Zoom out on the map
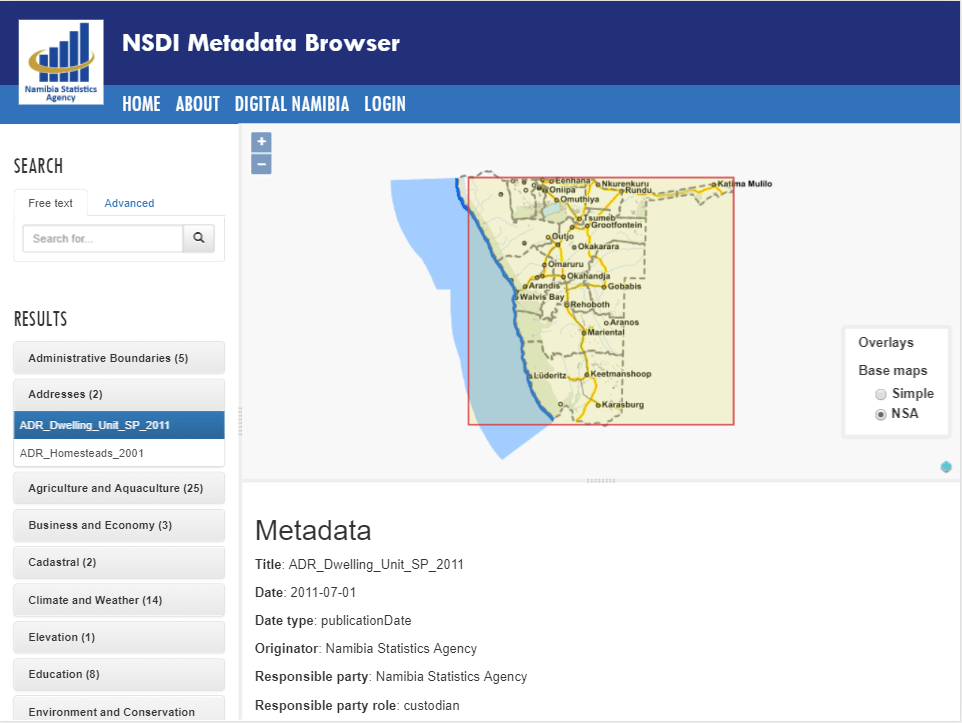This screenshot has height=723, width=962. coord(260,164)
